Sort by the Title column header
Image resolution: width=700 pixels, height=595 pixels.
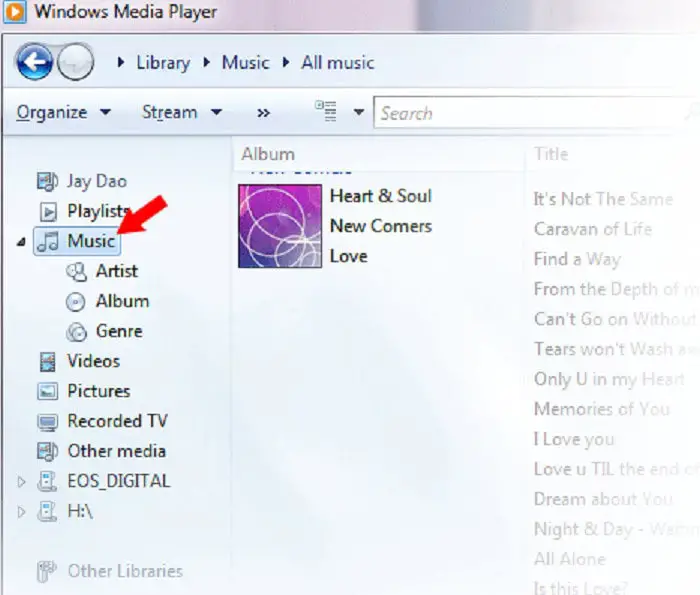click(551, 154)
